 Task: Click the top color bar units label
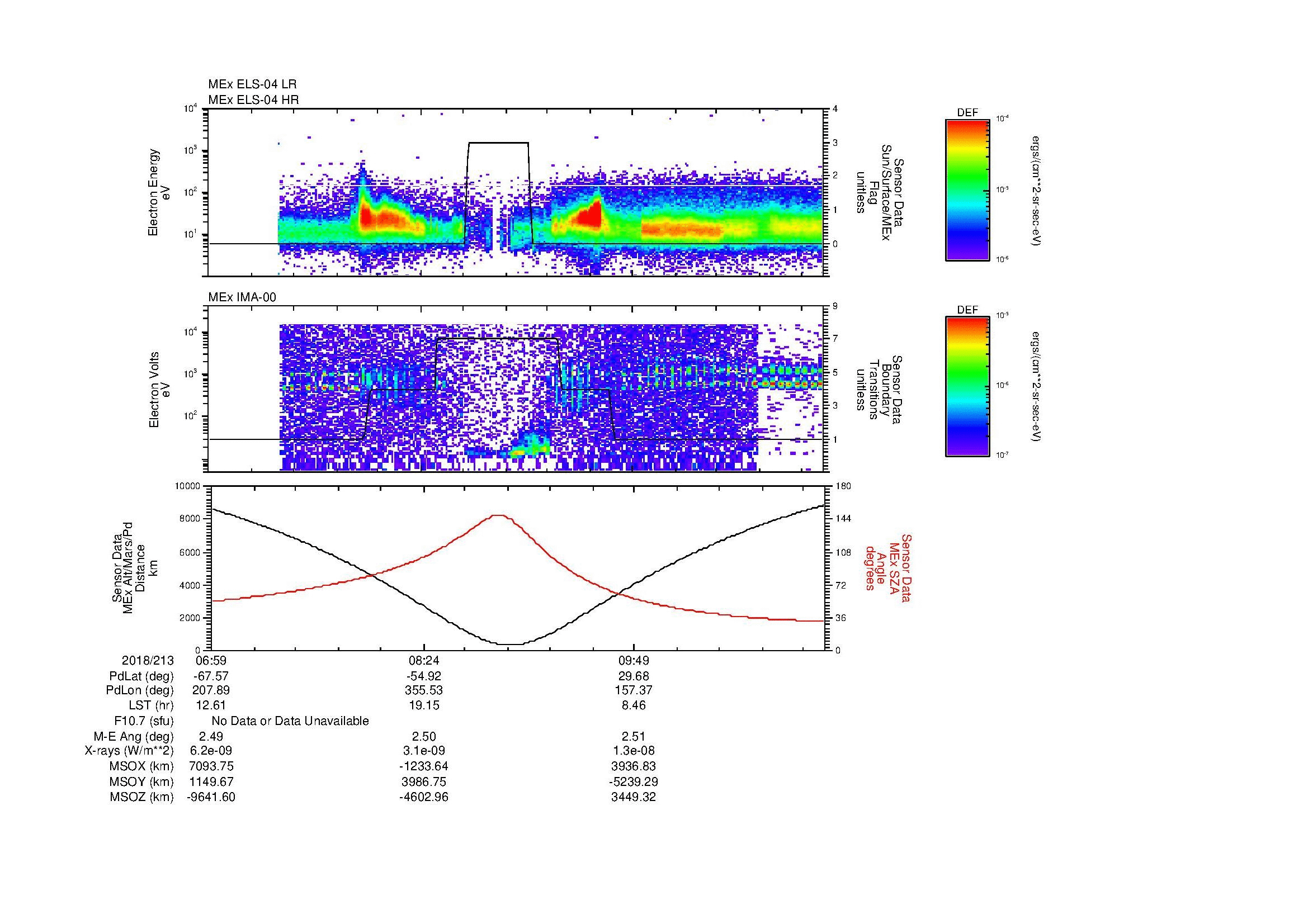click(1036, 191)
